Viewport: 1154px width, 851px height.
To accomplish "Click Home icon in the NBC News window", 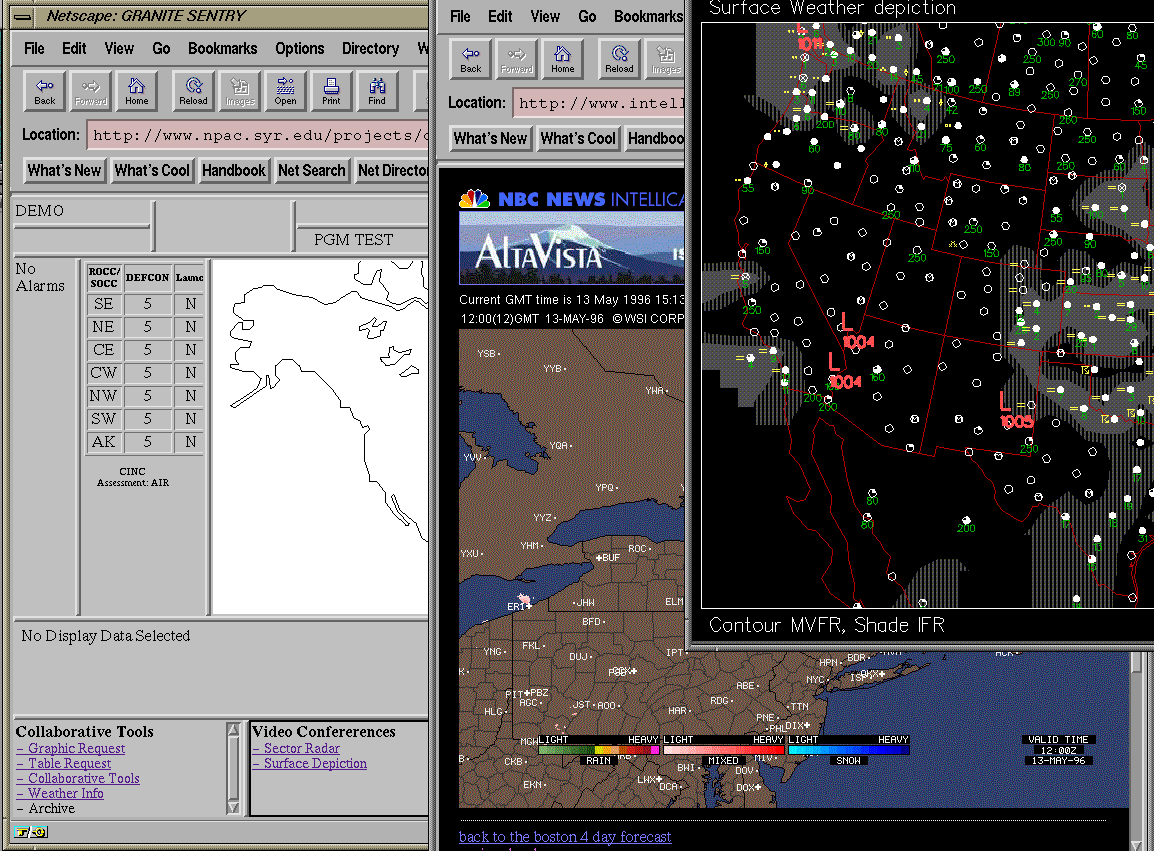I will click(563, 58).
